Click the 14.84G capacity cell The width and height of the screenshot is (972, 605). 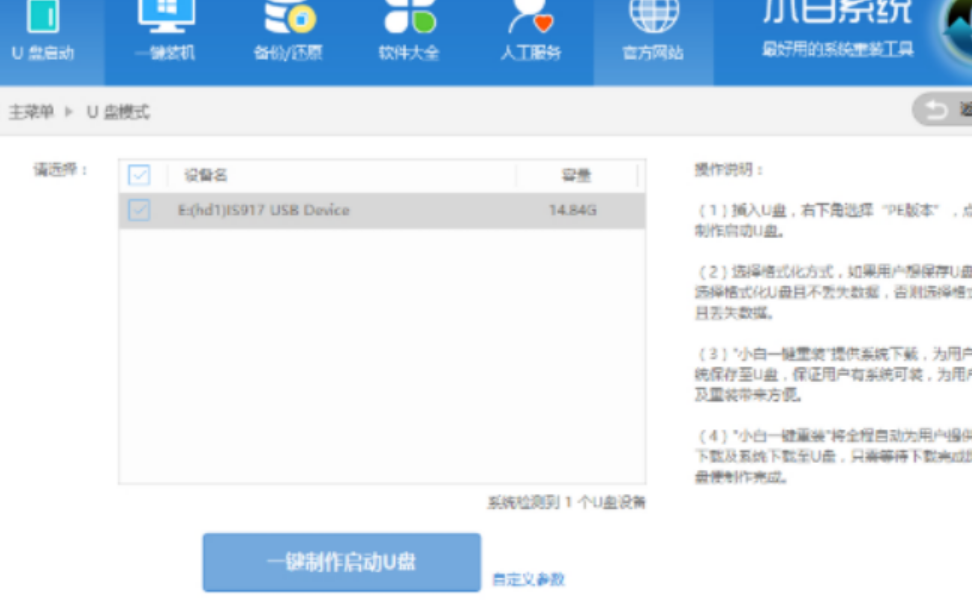coord(572,211)
